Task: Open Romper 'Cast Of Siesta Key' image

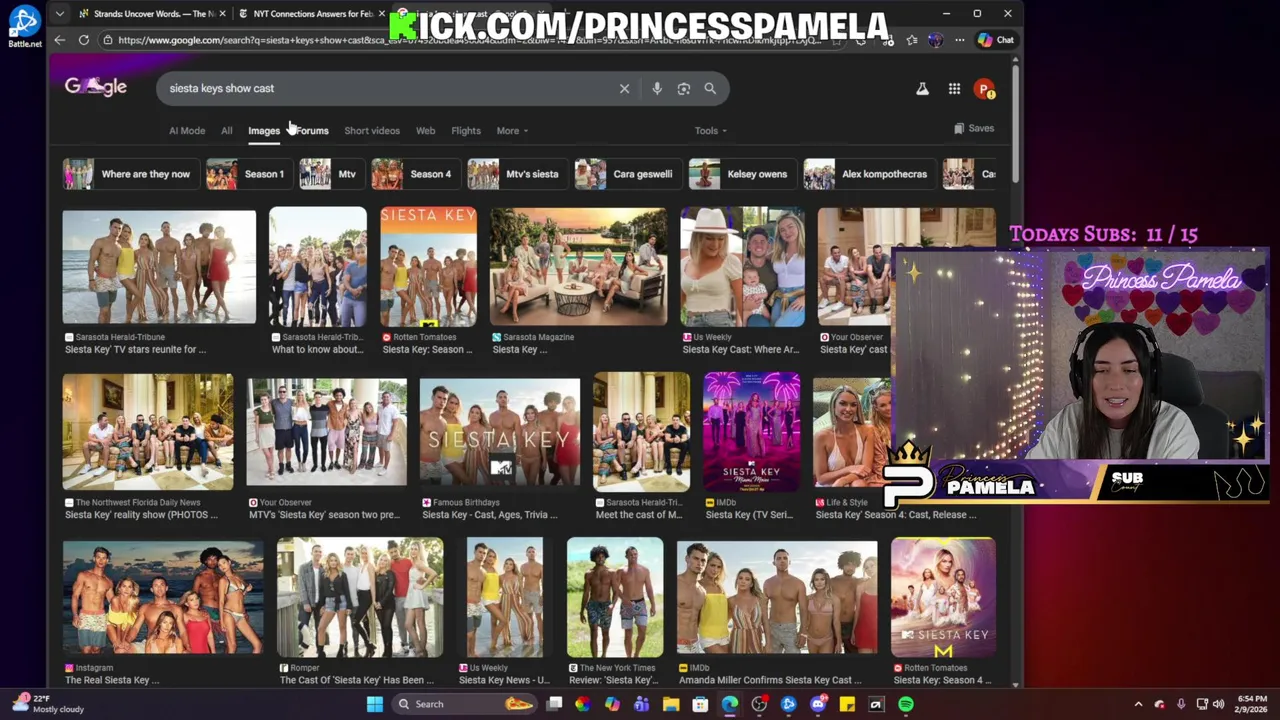Action: 360,597
